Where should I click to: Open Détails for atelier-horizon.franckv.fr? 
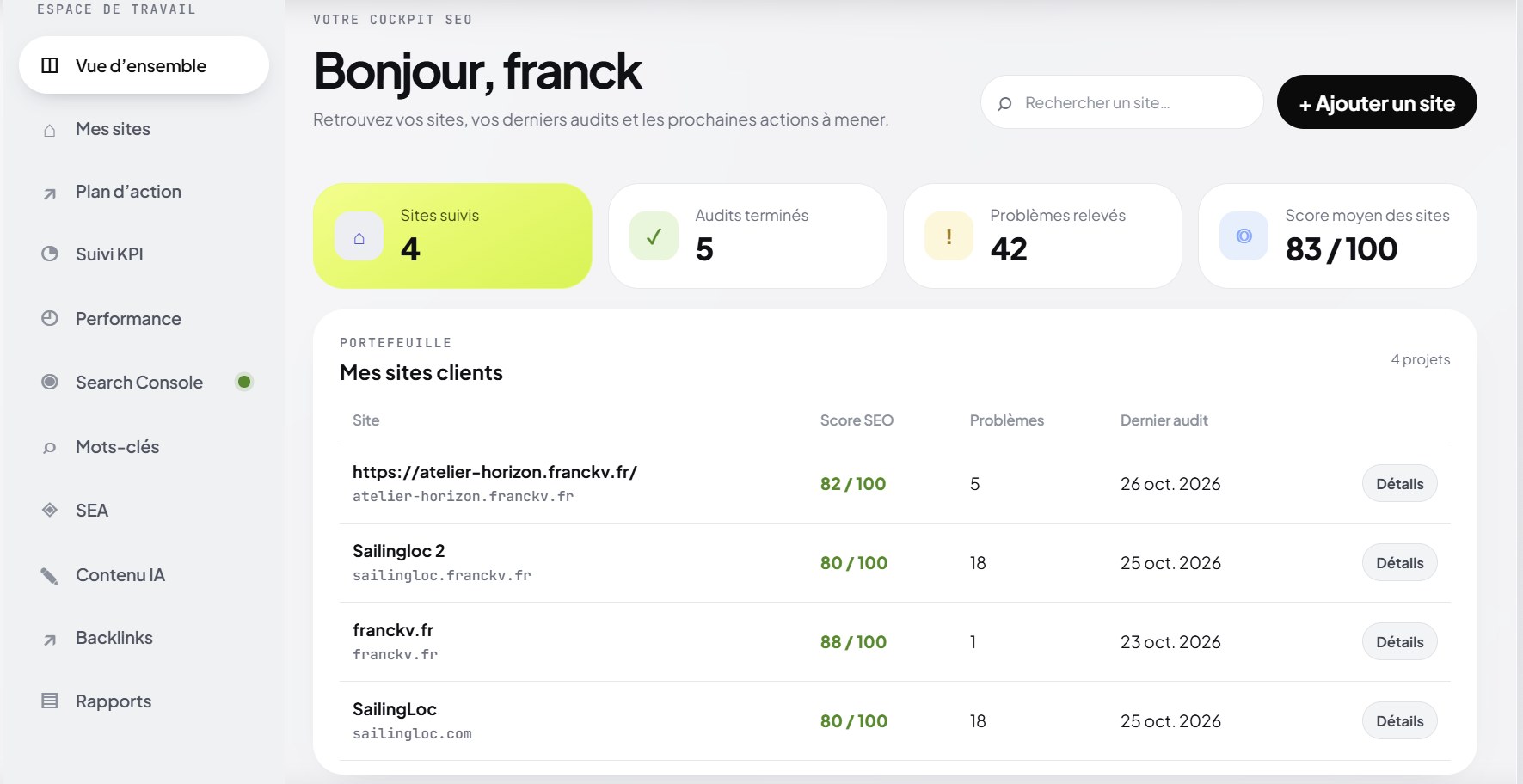tap(1399, 484)
